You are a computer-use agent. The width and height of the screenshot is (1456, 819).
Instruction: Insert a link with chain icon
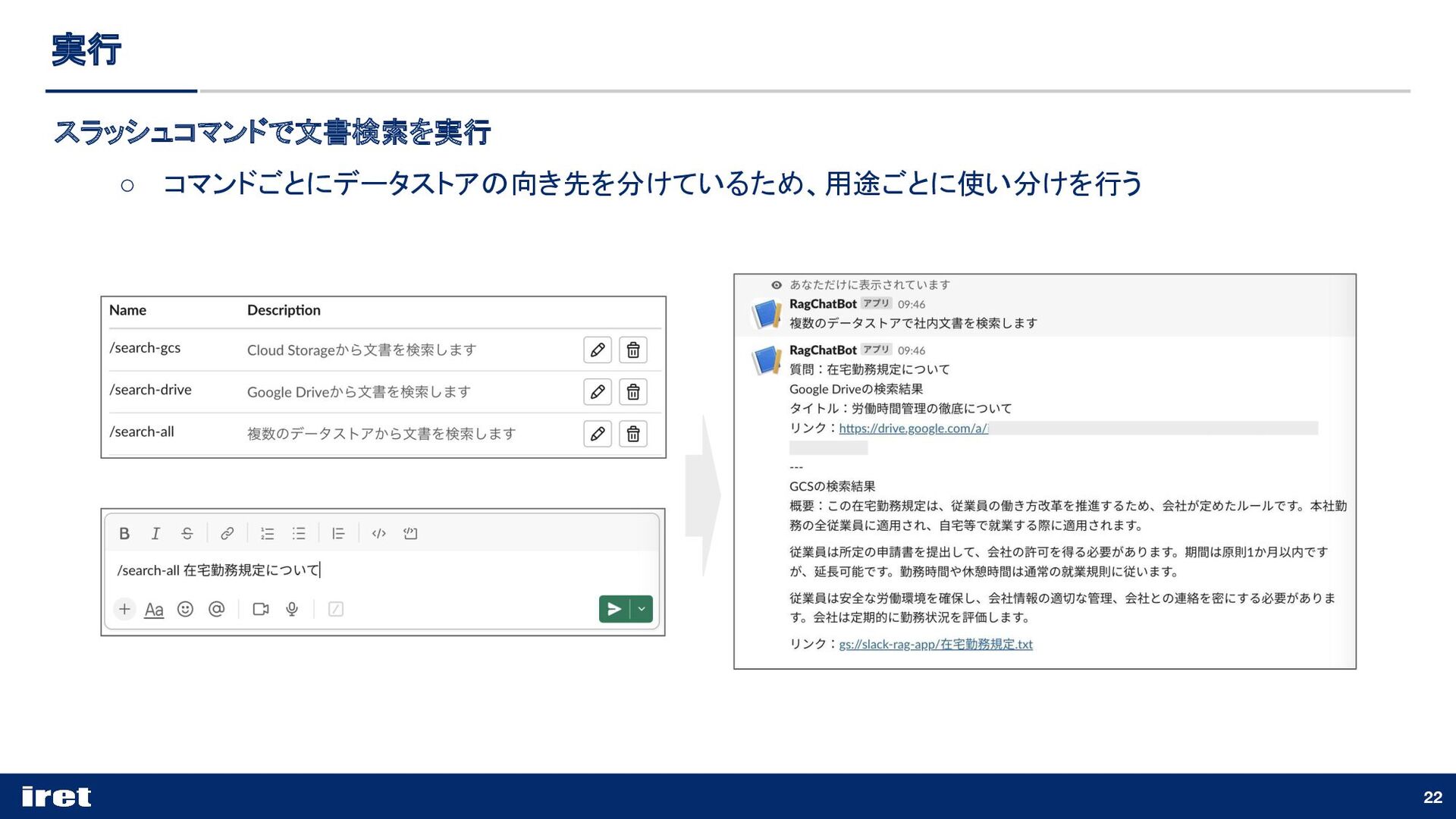(x=227, y=533)
